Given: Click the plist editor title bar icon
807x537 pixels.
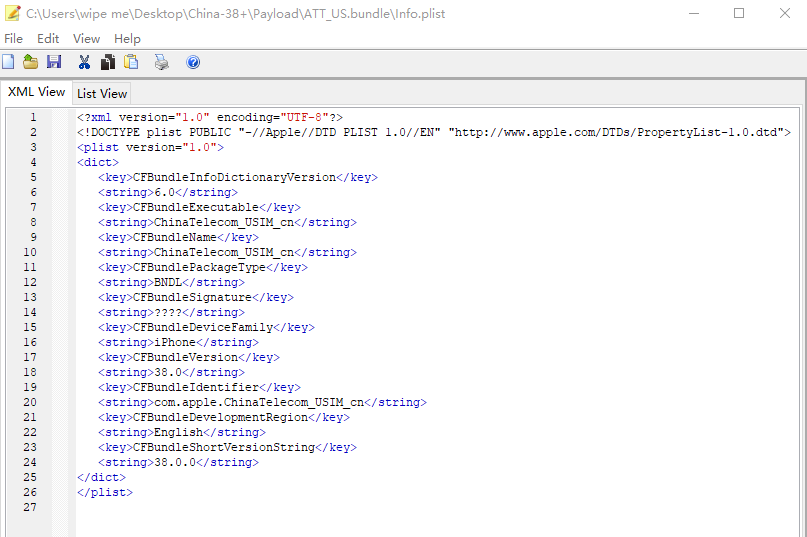Looking at the screenshot, I should click(x=12, y=13).
